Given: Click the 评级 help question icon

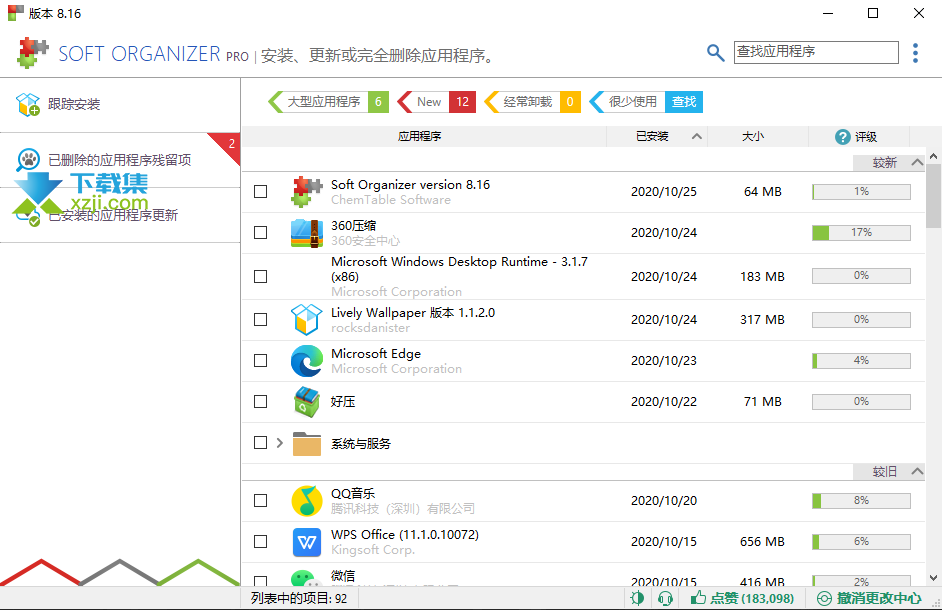Looking at the screenshot, I should (842, 137).
